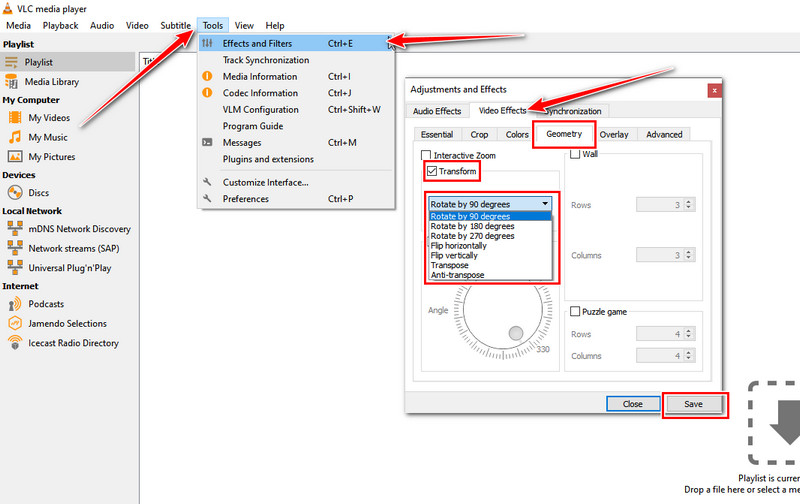Screen dimensions: 800x504
Task: Click the Podcasts icon
Action: [x=15, y=304]
